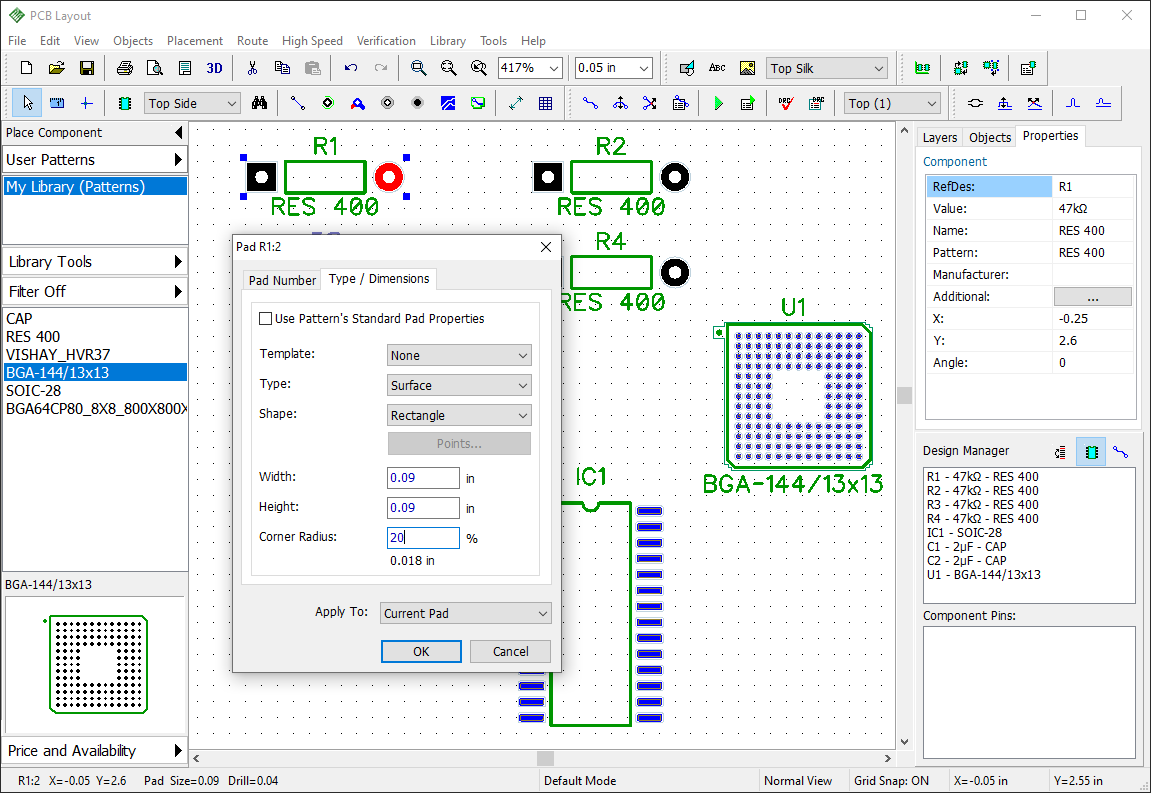This screenshot has width=1151, height=793.
Task: Open the Shape dropdown set to Rectangle
Action: click(459, 416)
